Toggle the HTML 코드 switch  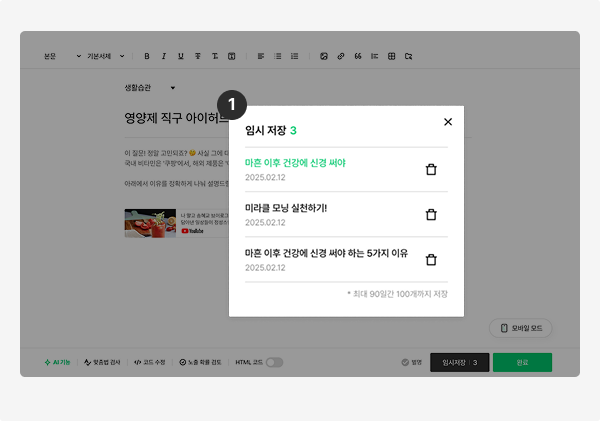(x=274, y=362)
